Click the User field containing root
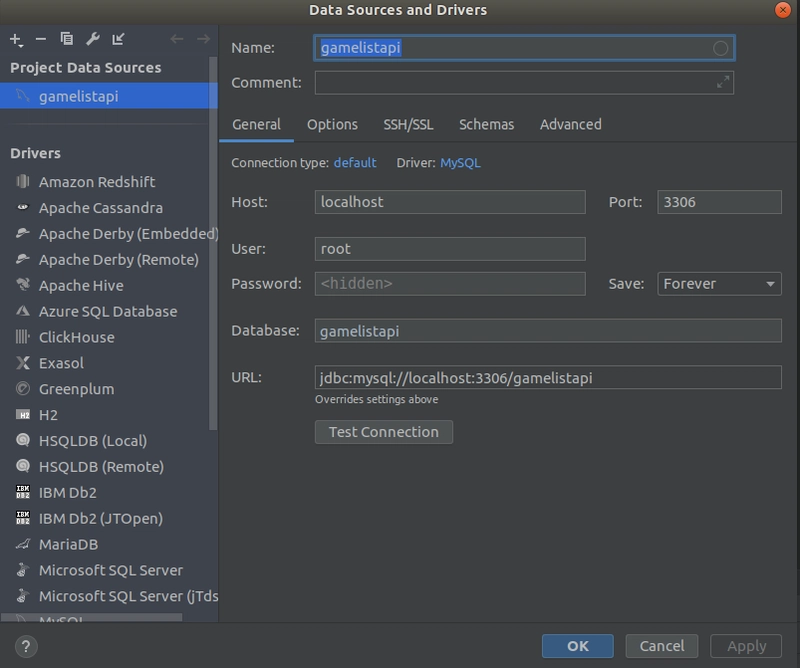This screenshot has width=800, height=668. click(450, 249)
